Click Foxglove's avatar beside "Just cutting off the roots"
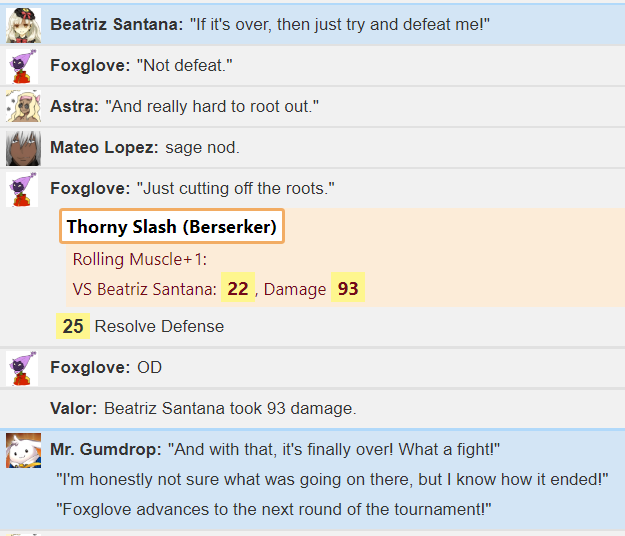 (x=22, y=189)
